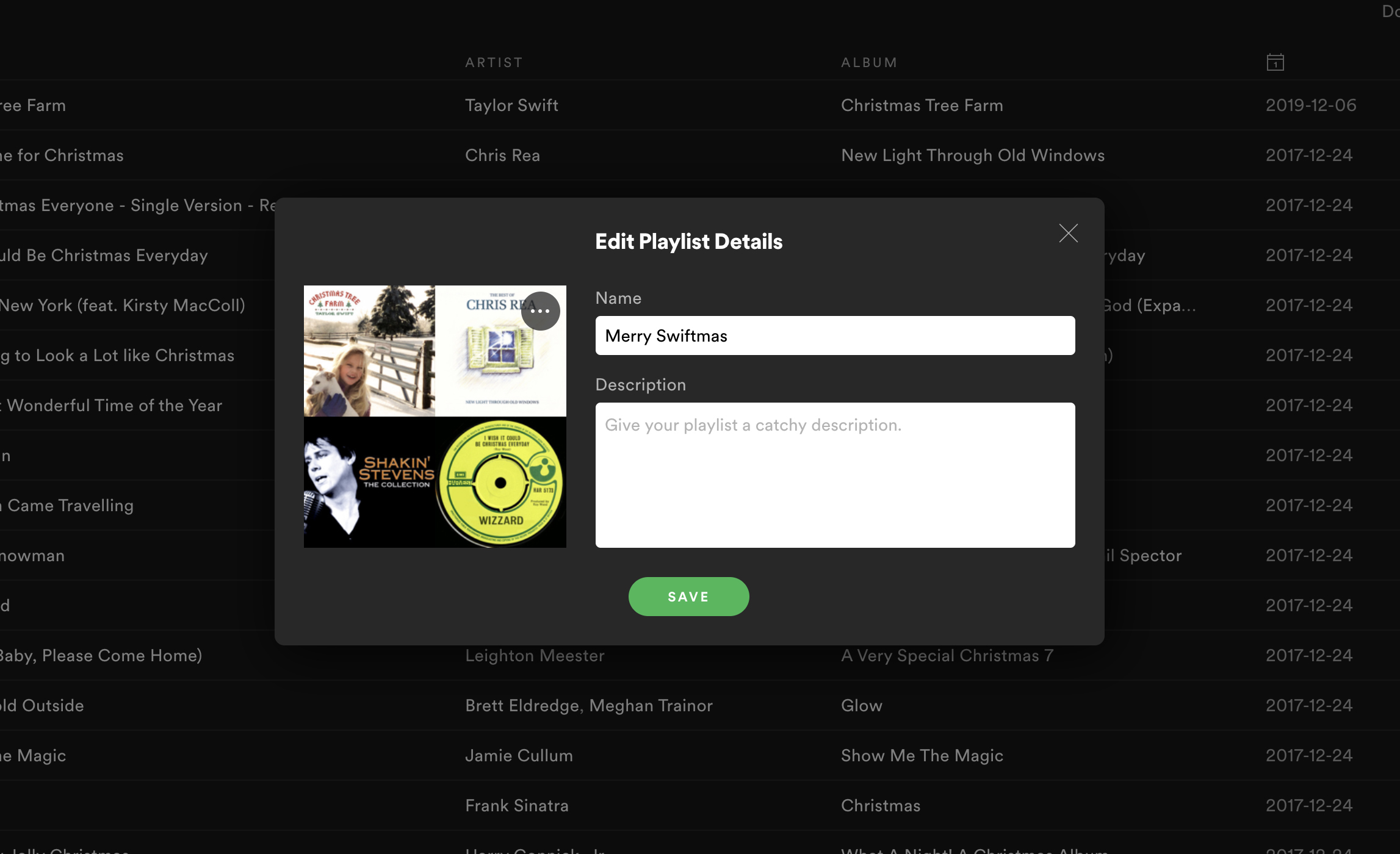
Task: Open the Glow album link
Action: tap(861, 705)
